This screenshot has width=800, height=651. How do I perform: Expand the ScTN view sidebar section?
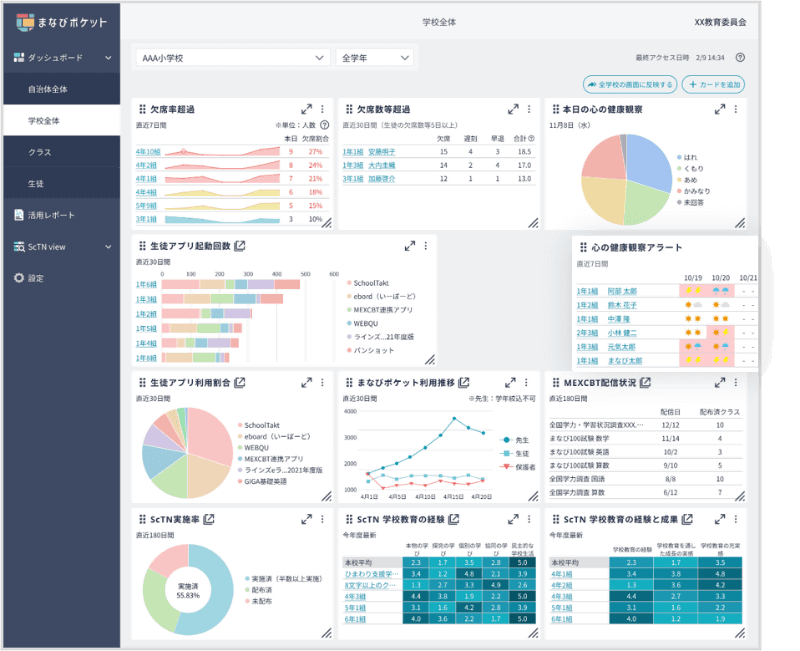click(62, 247)
